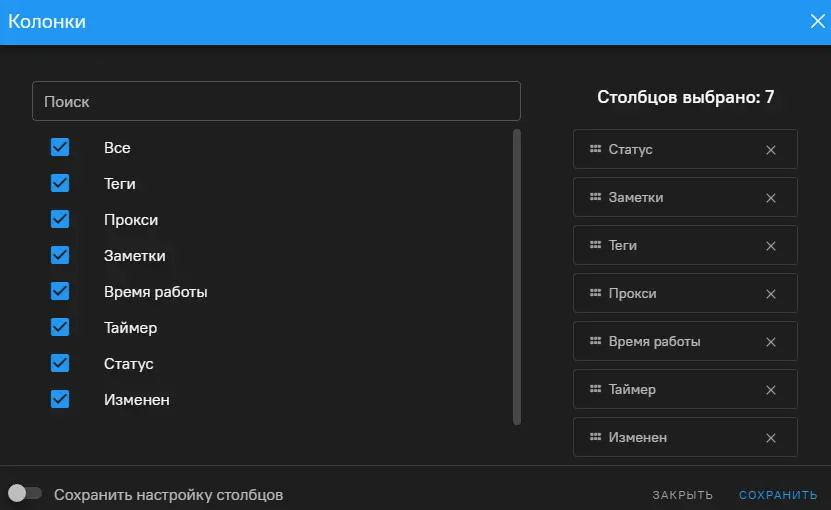Click drag handle icon on Заметки chip

coord(595,197)
